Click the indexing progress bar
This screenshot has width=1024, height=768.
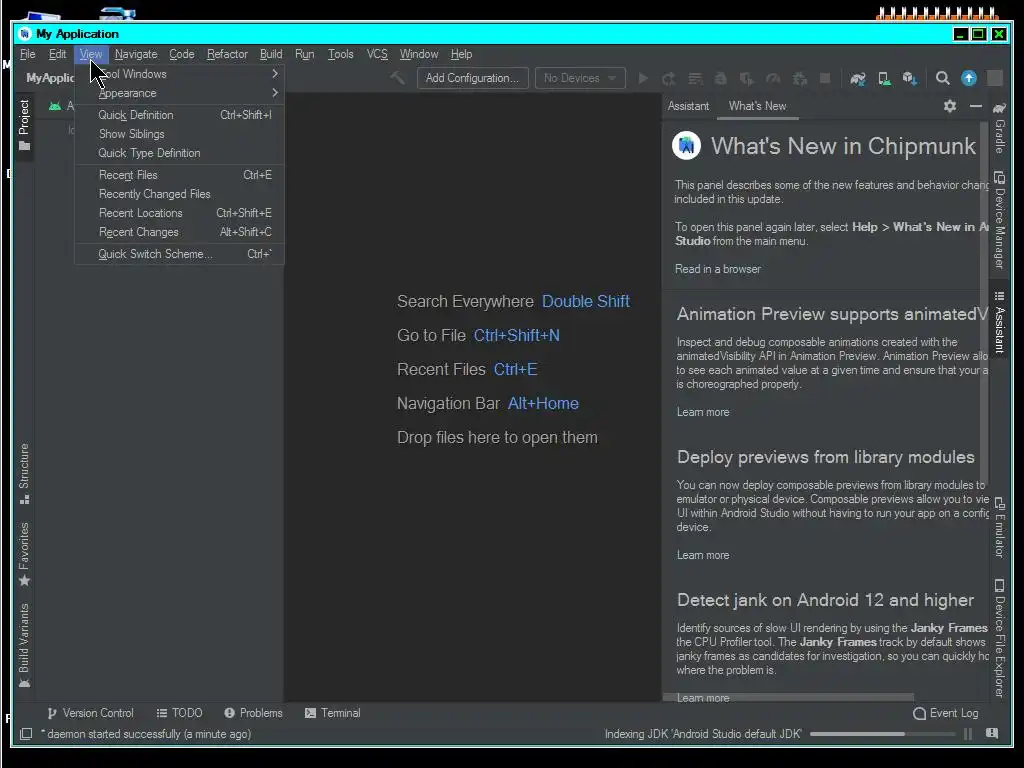pos(882,734)
